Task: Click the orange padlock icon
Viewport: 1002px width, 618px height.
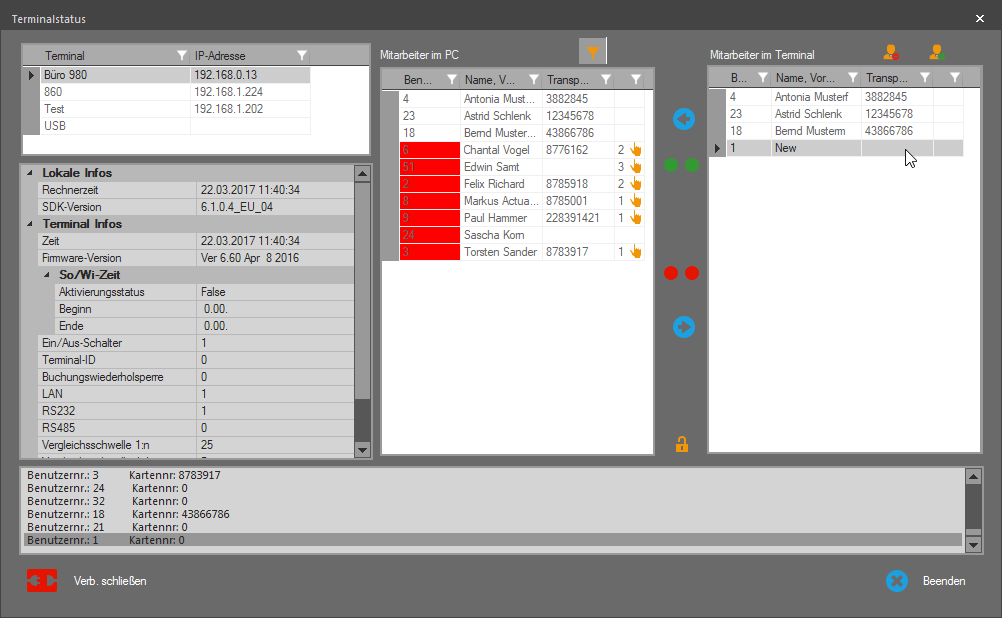Action: click(x=682, y=444)
